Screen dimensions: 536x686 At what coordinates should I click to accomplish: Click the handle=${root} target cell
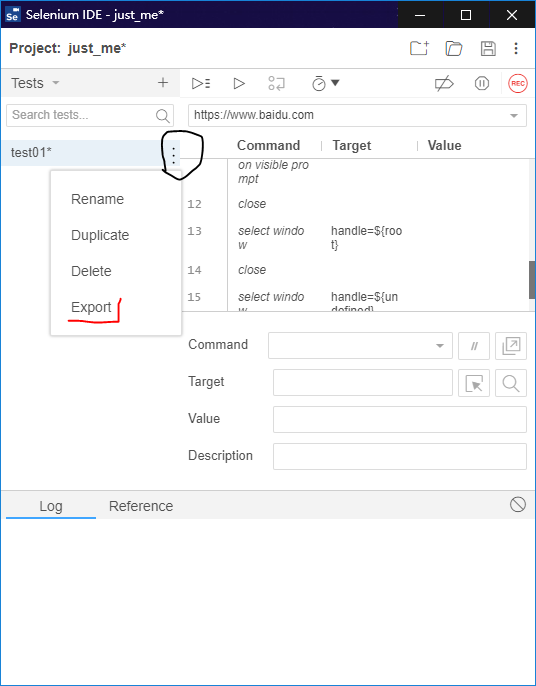(x=367, y=238)
